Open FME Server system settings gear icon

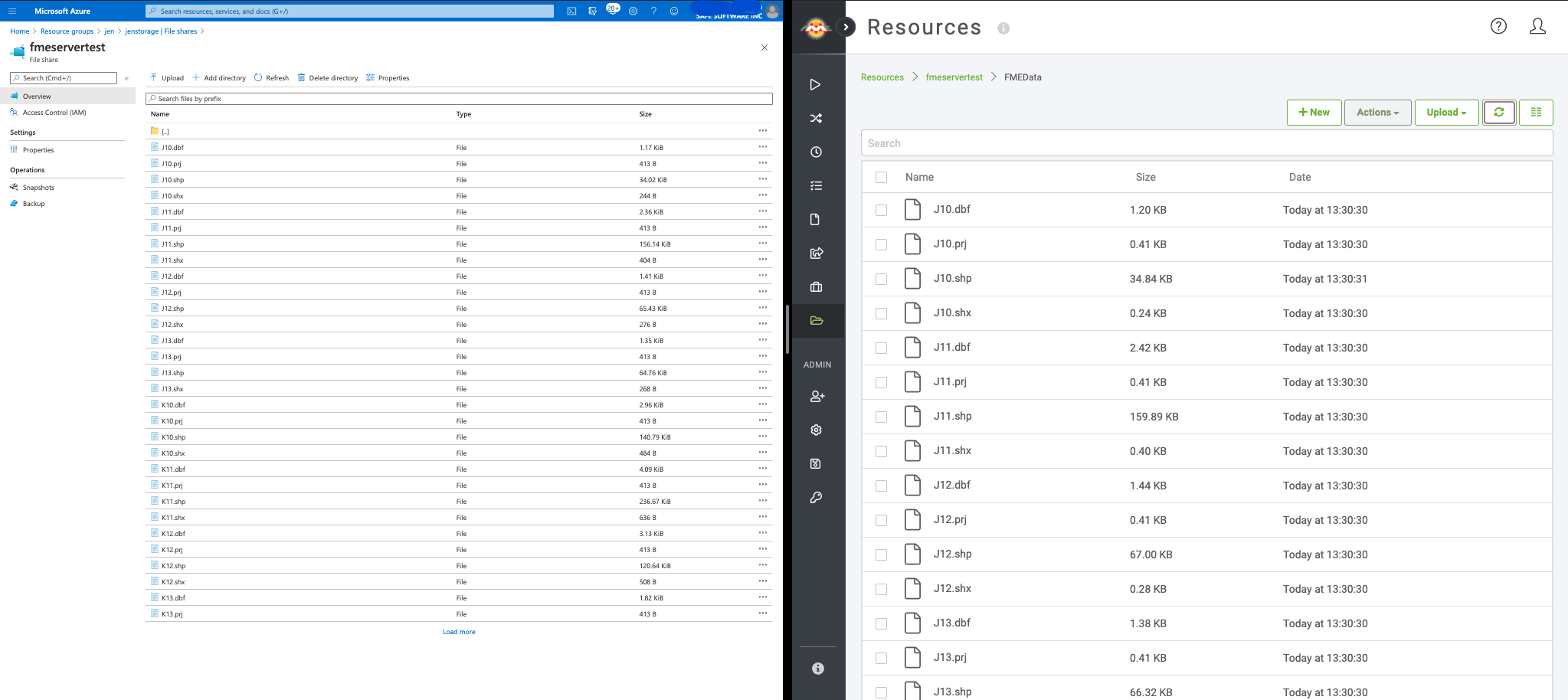point(816,430)
